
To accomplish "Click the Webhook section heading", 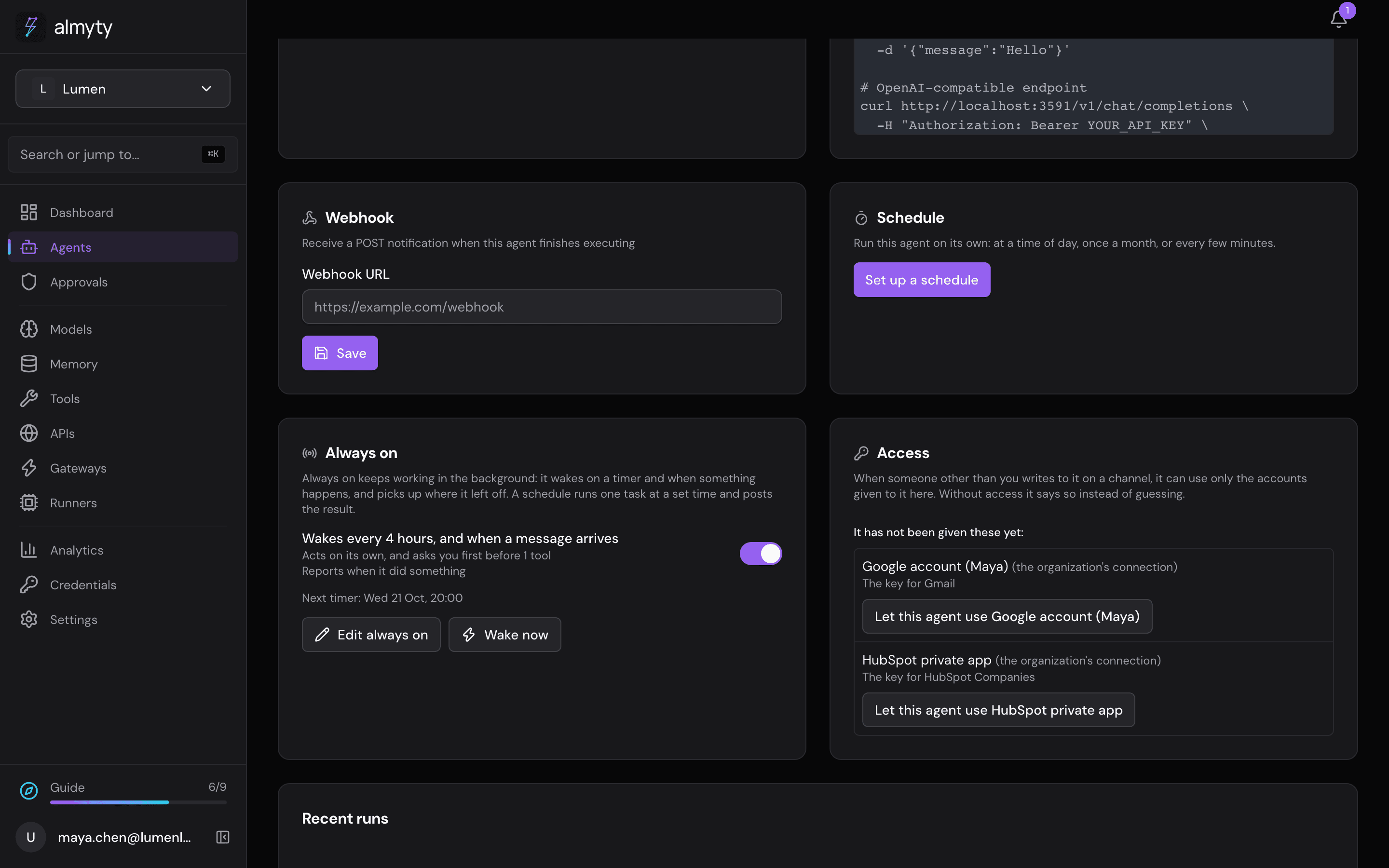I will pos(359,217).
